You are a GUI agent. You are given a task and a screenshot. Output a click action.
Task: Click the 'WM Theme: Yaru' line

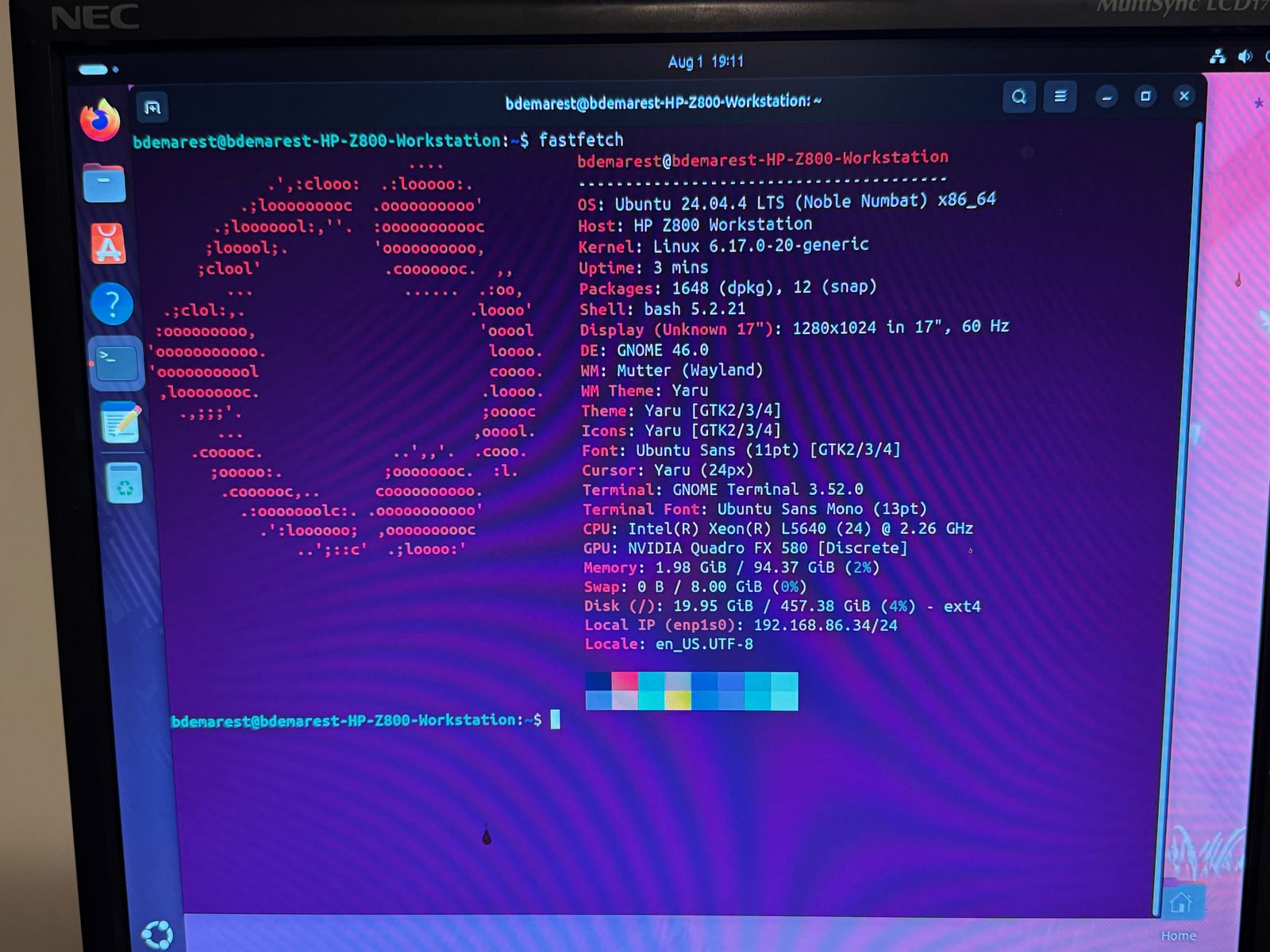coord(645,390)
